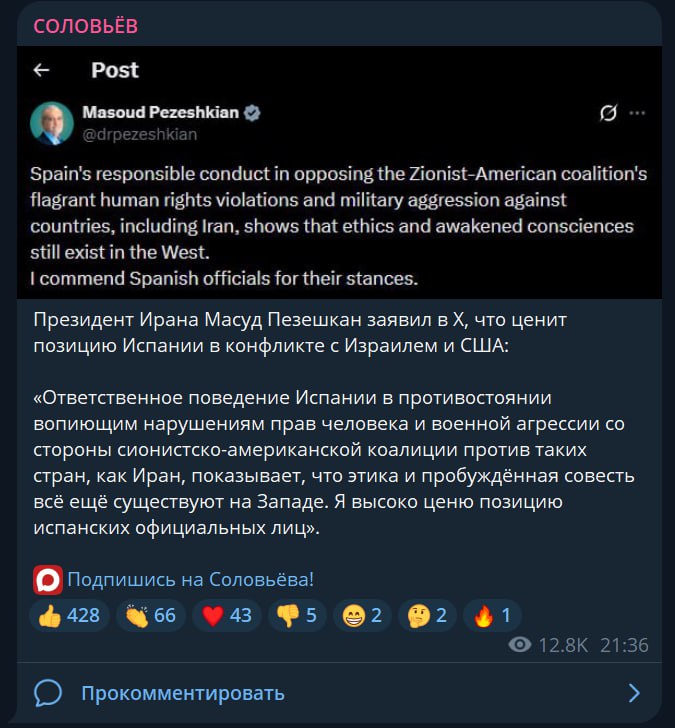This screenshot has width=675, height=728.
Task: Click the @drpezeshkian handle
Action: 139,133
